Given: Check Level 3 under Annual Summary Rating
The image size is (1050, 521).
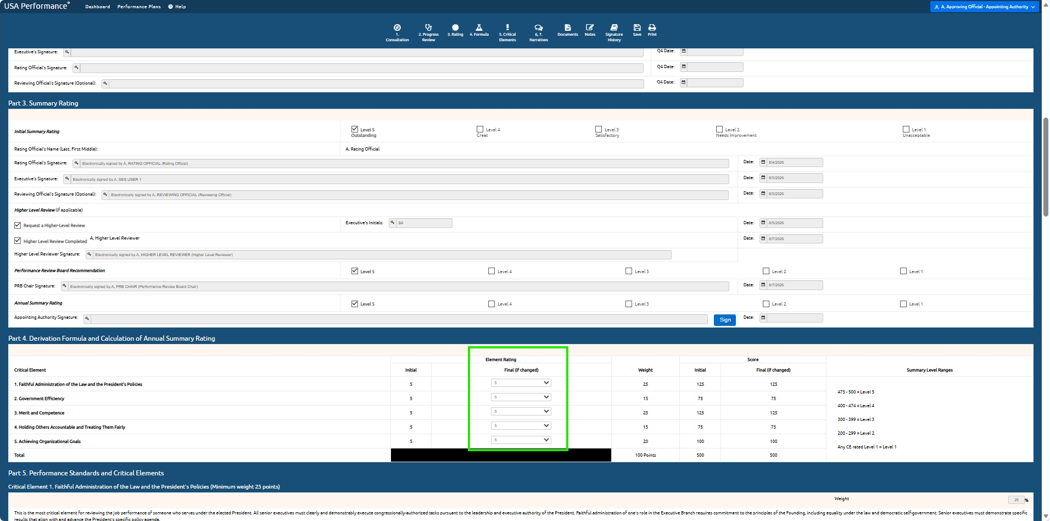Looking at the screenshot, I should click(x=628, y=303).
